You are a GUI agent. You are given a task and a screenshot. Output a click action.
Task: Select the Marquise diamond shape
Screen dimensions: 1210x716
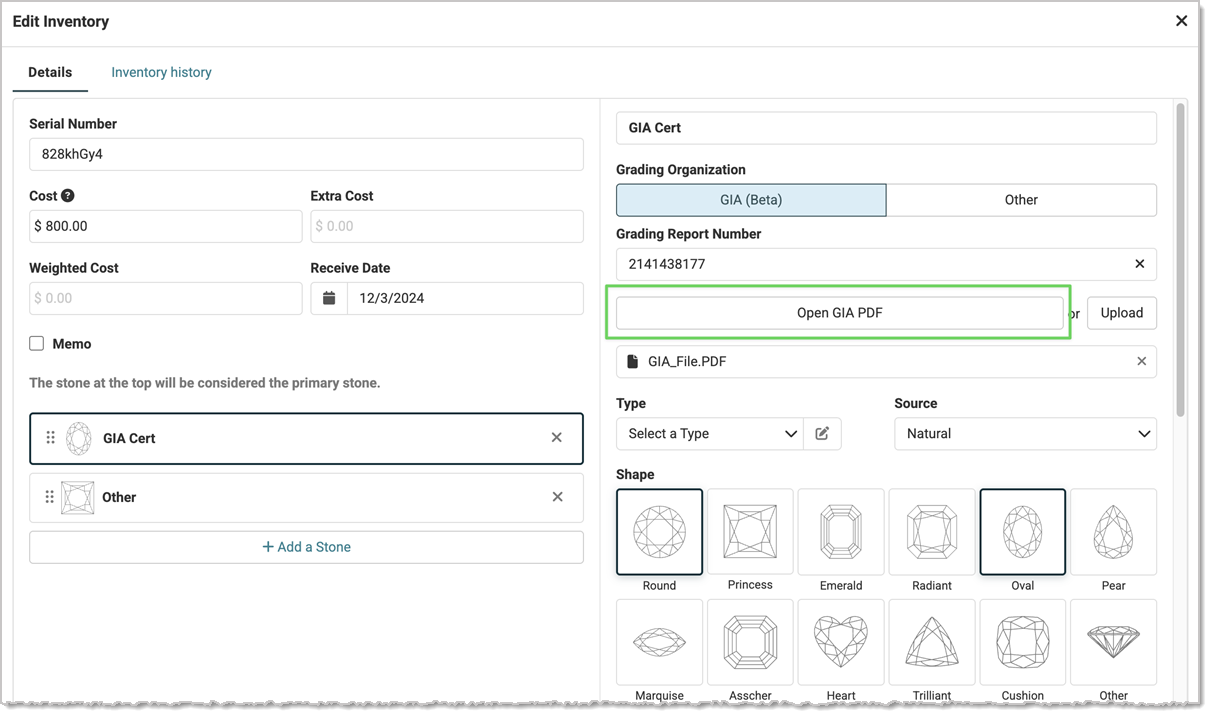659,642
